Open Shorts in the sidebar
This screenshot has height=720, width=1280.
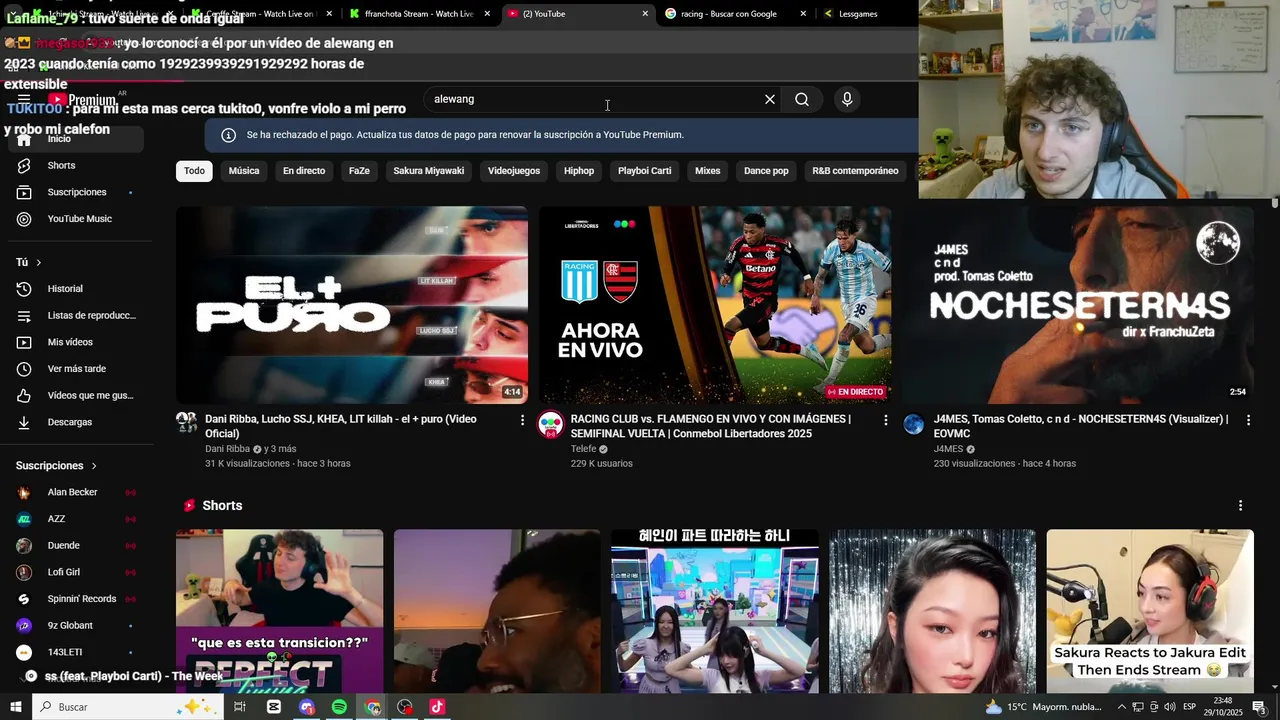[77, 165]
